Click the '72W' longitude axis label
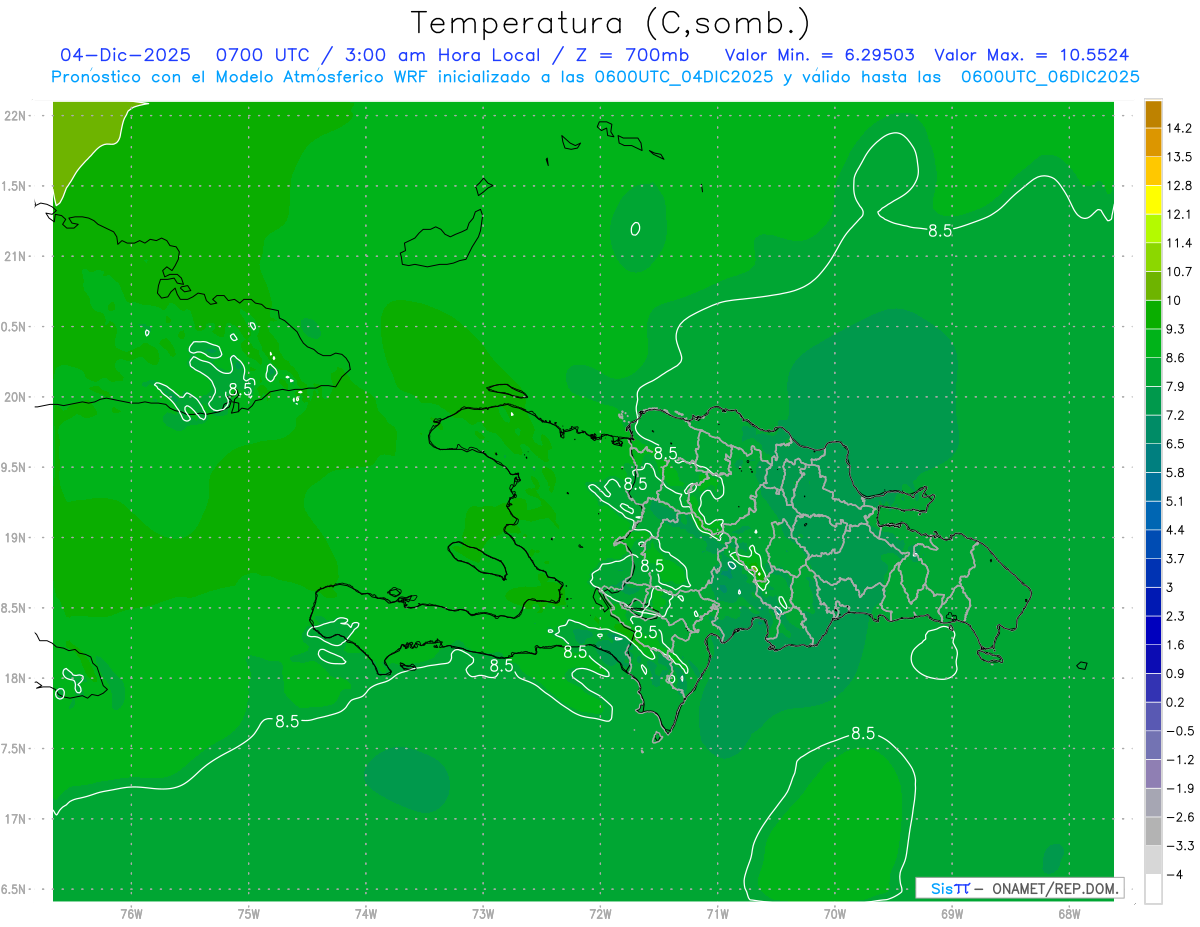Screen dimensions: 1200x927 (x=600, y=914)
